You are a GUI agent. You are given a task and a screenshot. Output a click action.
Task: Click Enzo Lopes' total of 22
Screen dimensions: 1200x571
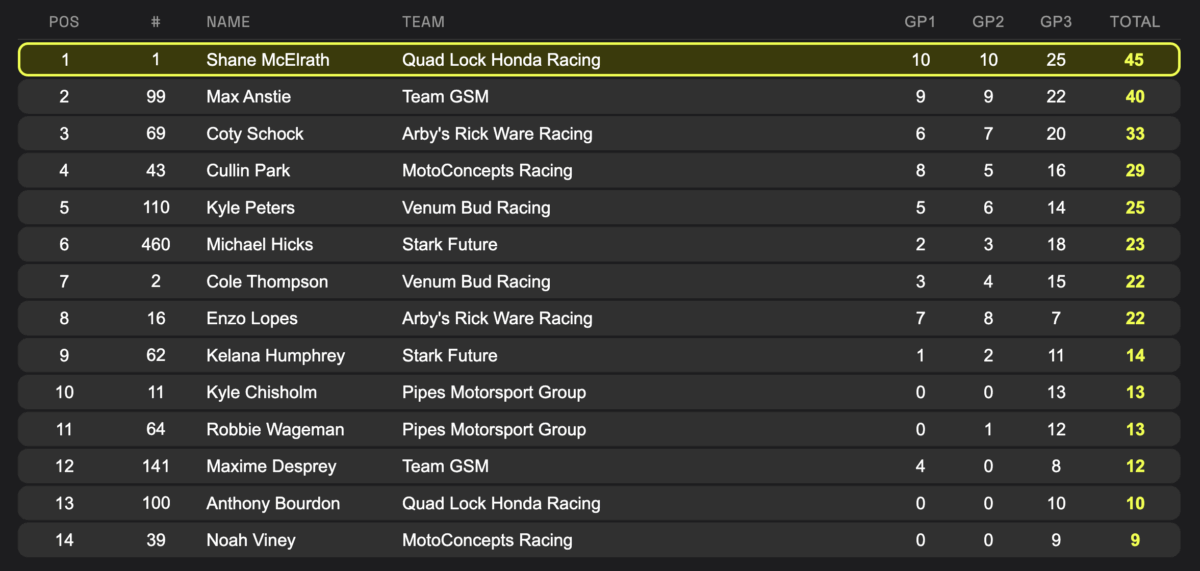point(1134,319)
